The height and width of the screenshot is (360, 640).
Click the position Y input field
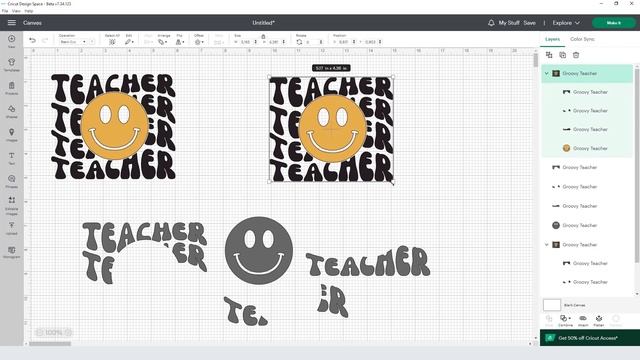372,42
